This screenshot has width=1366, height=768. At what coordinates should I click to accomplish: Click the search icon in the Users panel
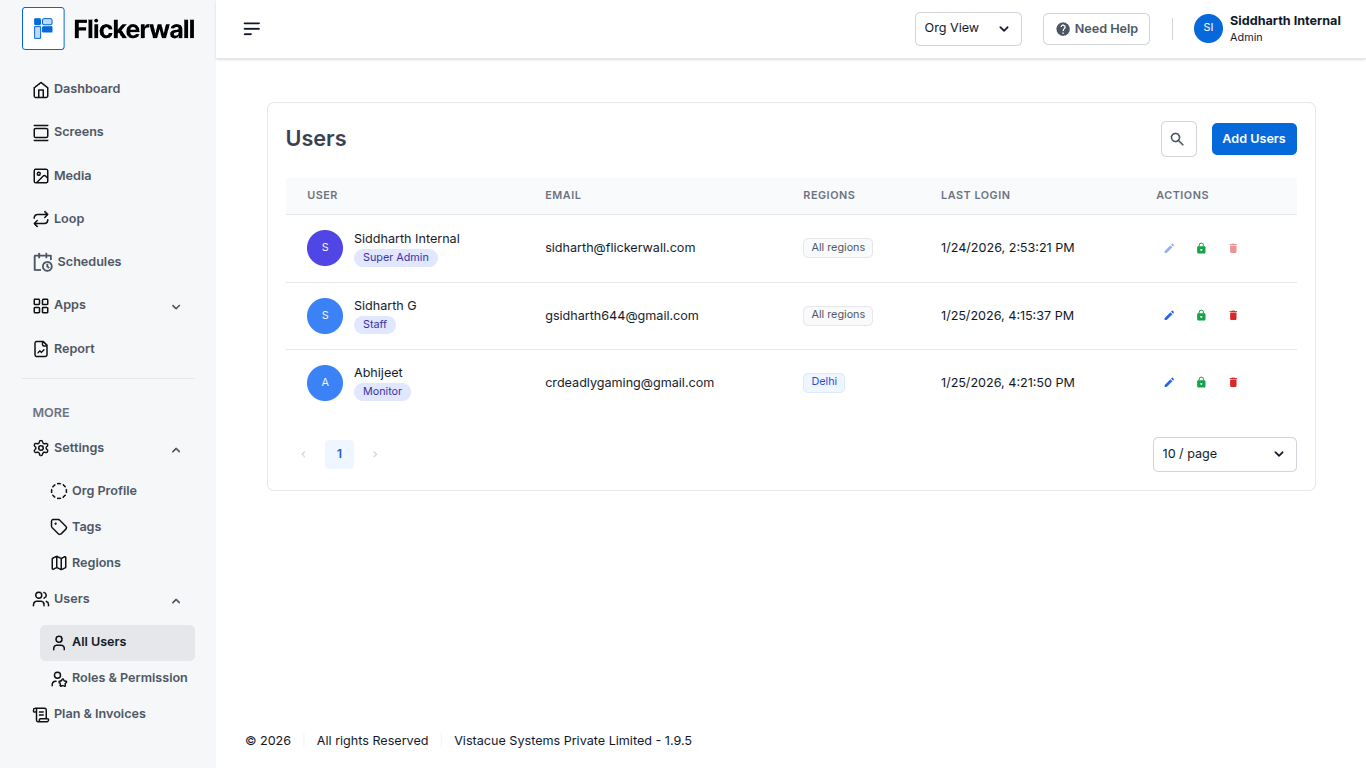click(1178, 139)
